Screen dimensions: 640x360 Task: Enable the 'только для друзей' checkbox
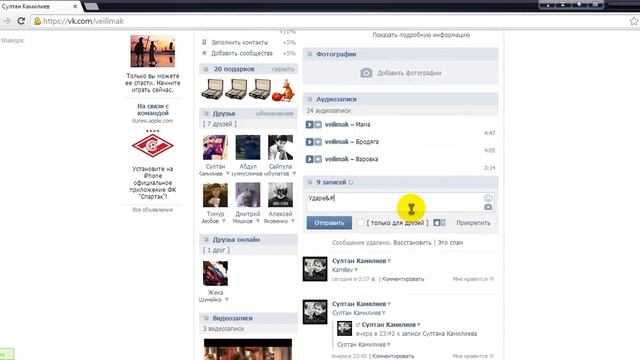(360, 222)
